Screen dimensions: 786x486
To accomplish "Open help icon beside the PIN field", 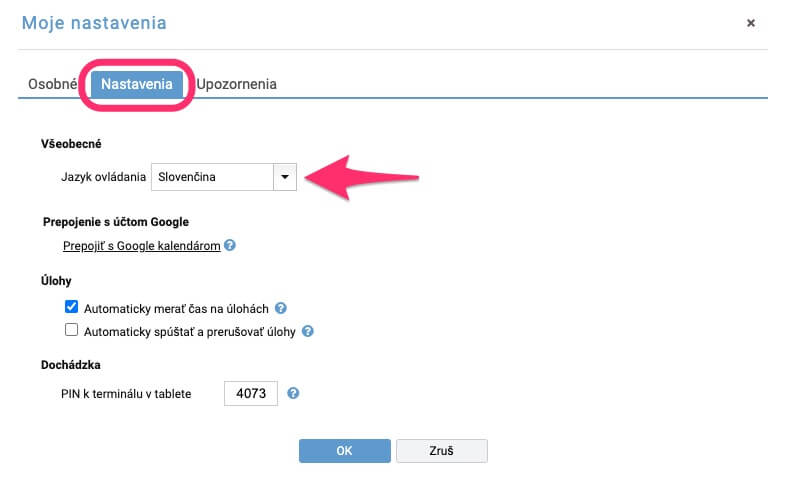I will click(293, 393).
